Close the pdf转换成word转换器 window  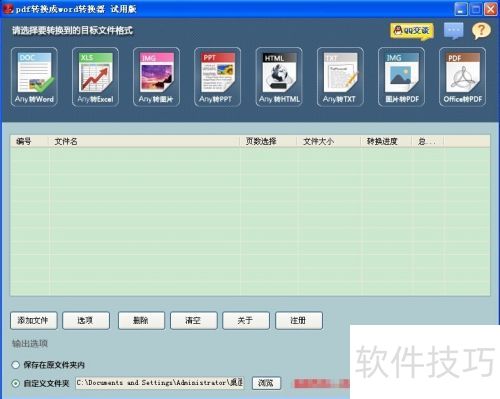point(491,9)
